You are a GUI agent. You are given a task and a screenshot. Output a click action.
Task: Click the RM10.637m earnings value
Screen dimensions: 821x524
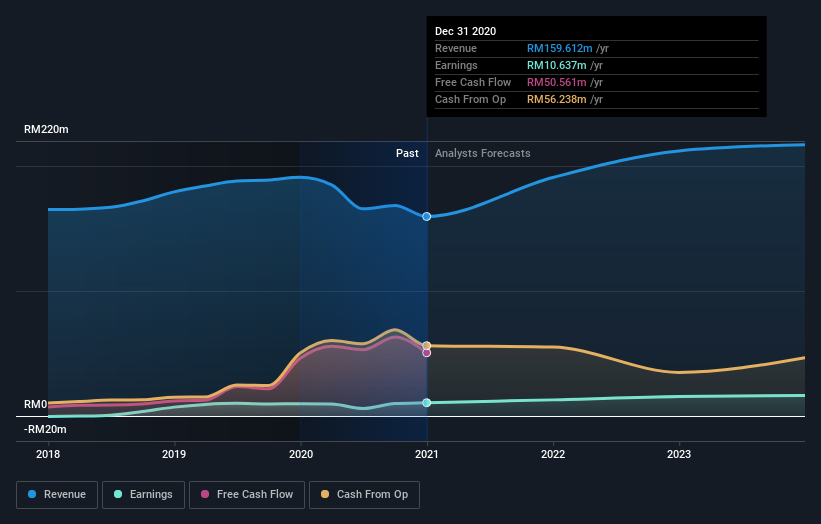pyautogui.click(x=557, y=65)
